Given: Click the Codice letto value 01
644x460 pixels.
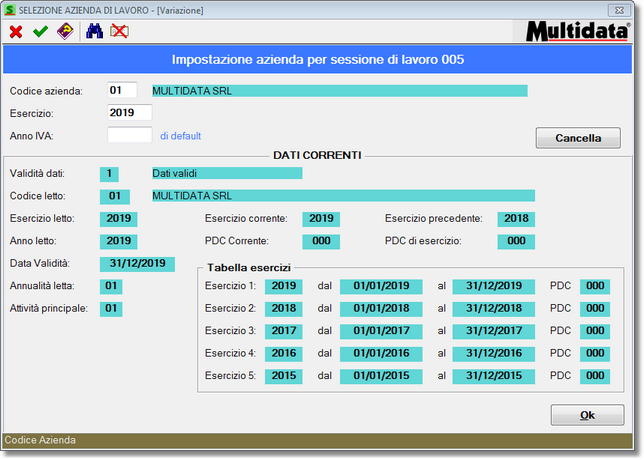Looking at the screenshot, I should [x=115, y=196].
